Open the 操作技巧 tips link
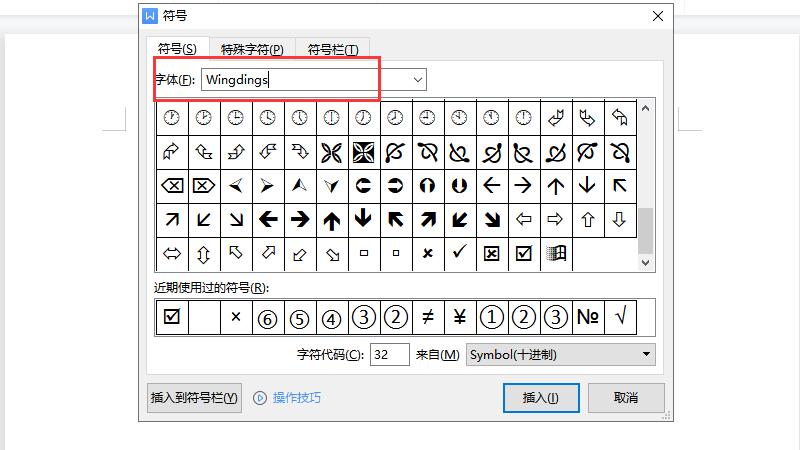 coord(296,397)
